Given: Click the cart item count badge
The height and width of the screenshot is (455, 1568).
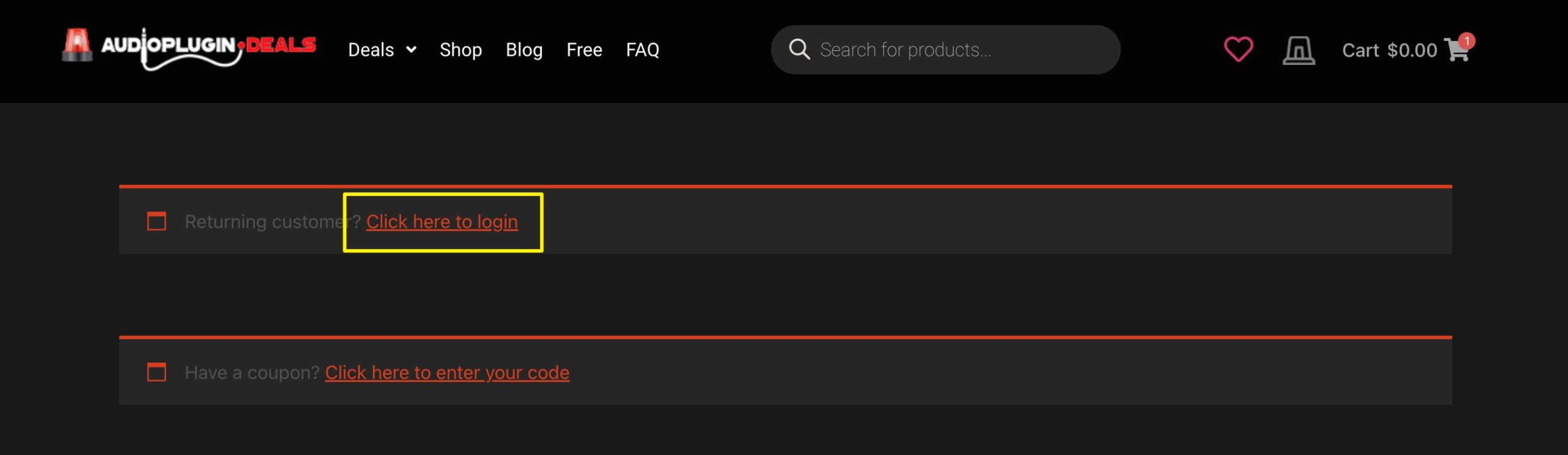Looking at the screenshot, I should pos(1466,41).
